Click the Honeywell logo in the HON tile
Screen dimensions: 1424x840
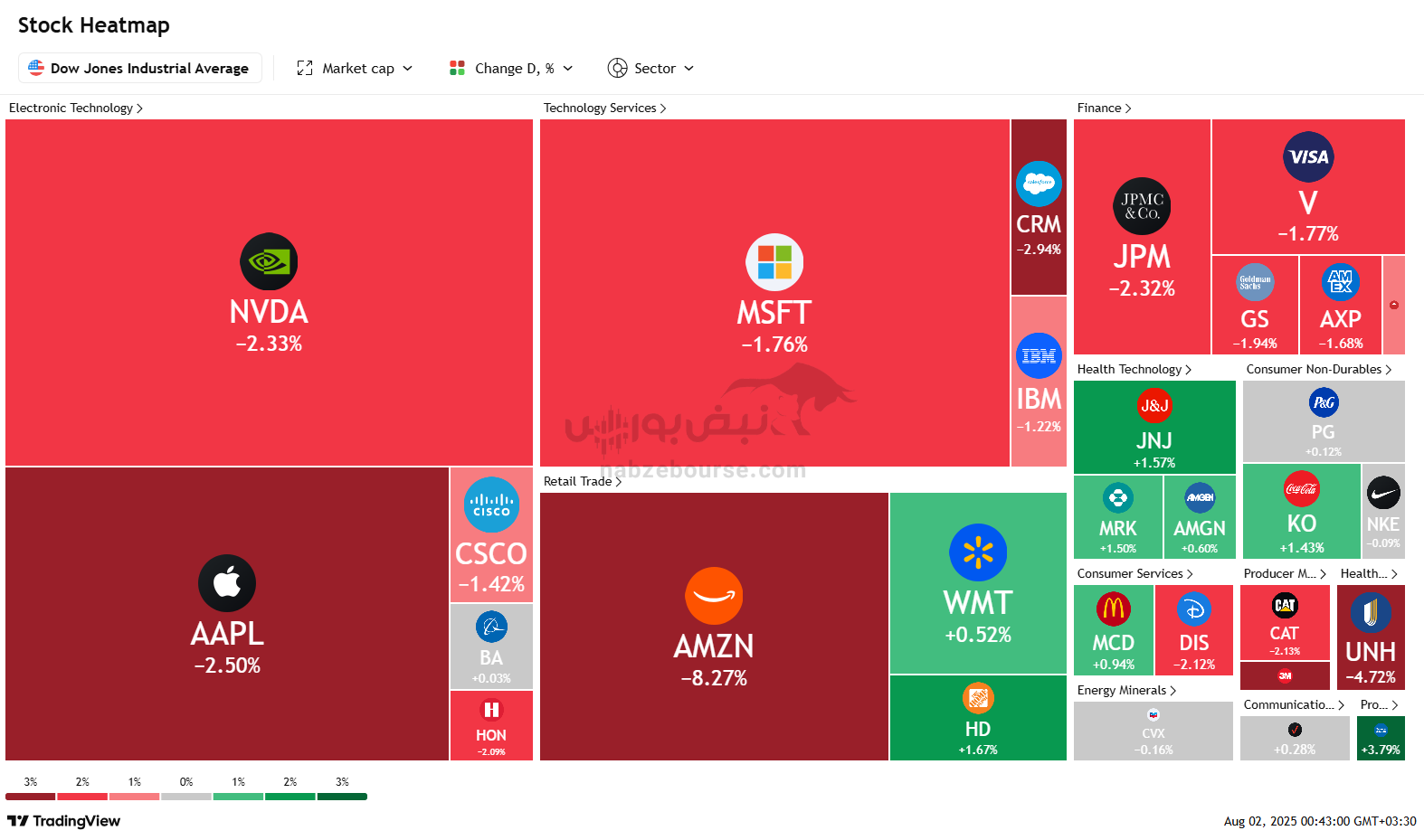click(491, 710)
